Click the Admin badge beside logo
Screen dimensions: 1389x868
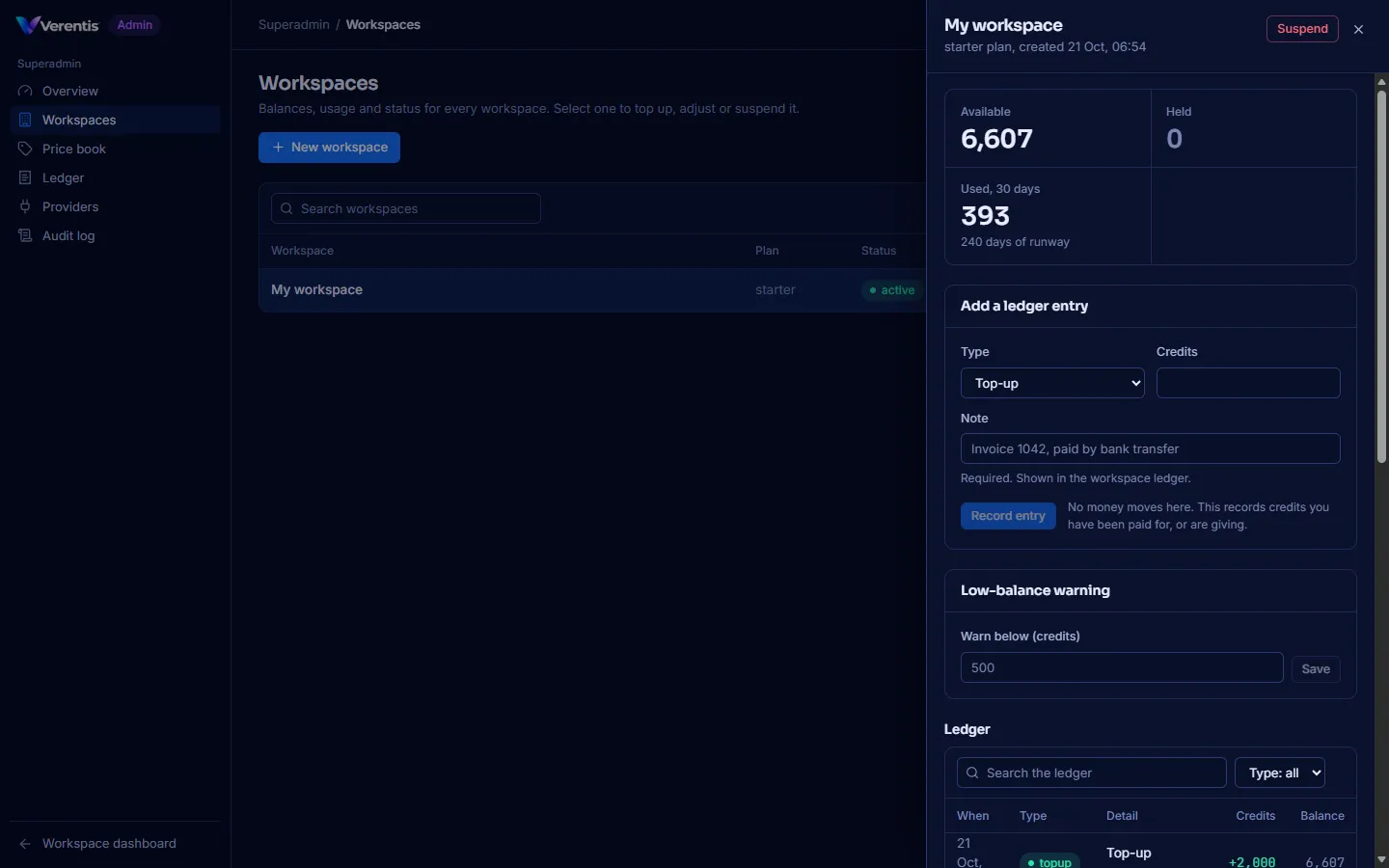click(134, 25)
